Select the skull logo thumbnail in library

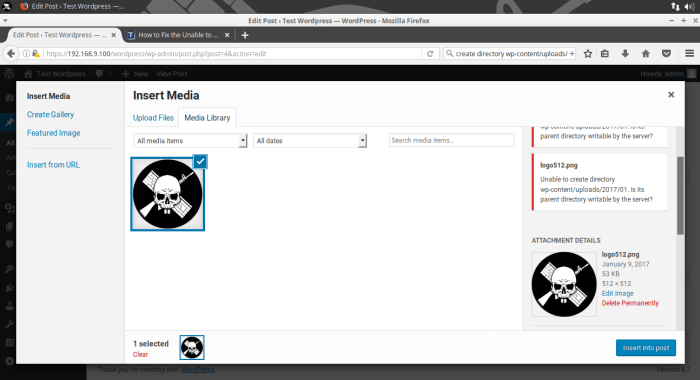(x=167, y=194)
